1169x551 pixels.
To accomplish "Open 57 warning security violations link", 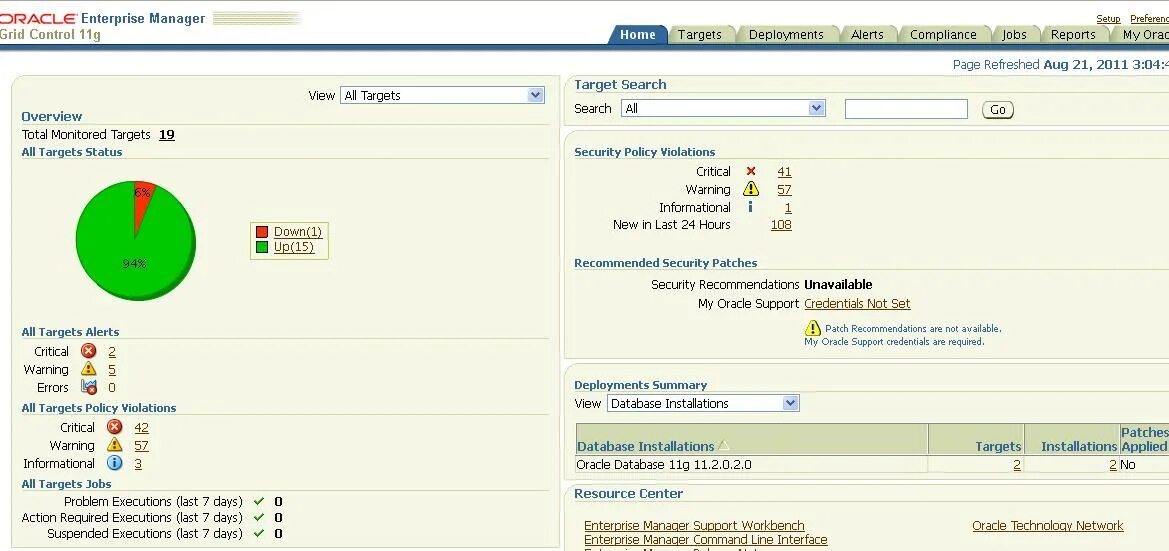I will (x=784, y=189).
